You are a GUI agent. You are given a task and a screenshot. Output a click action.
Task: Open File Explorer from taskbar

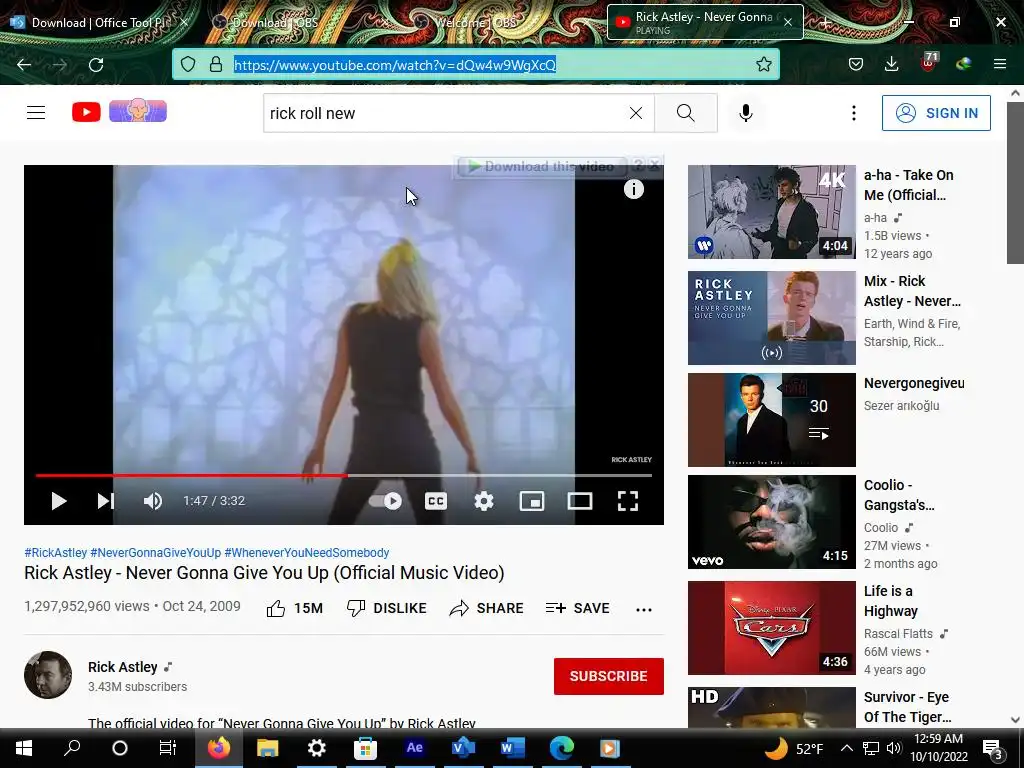(268, 748)
